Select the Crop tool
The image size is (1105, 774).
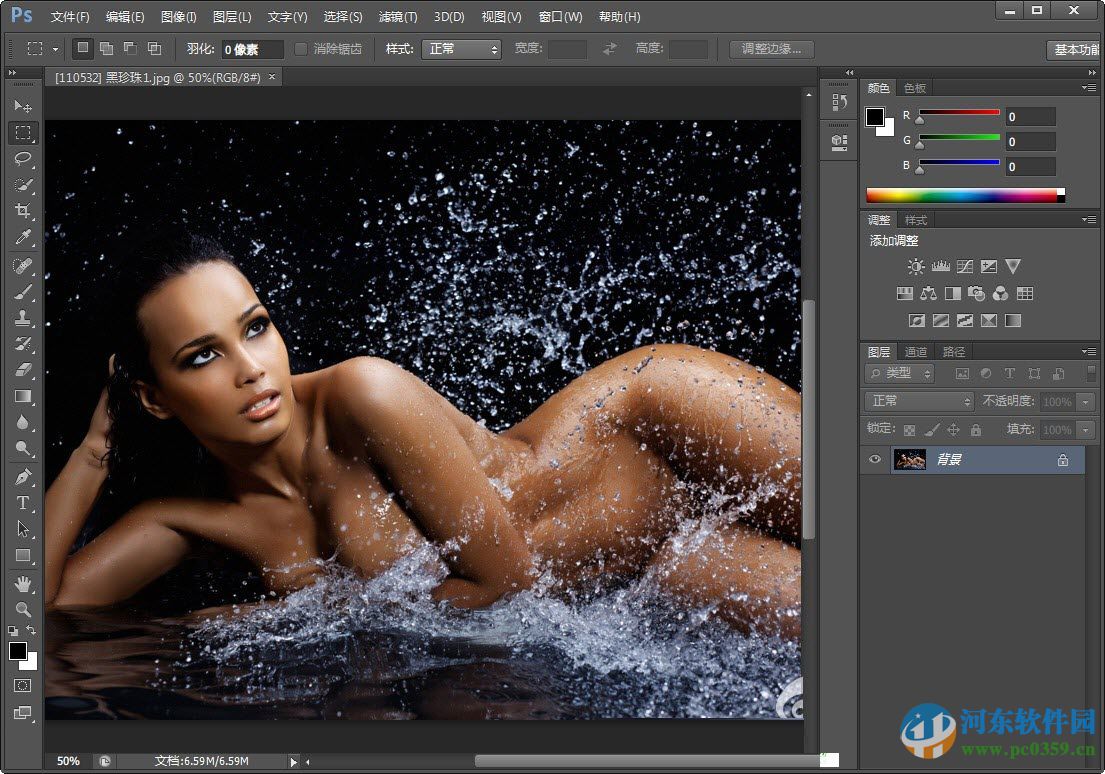23,211
